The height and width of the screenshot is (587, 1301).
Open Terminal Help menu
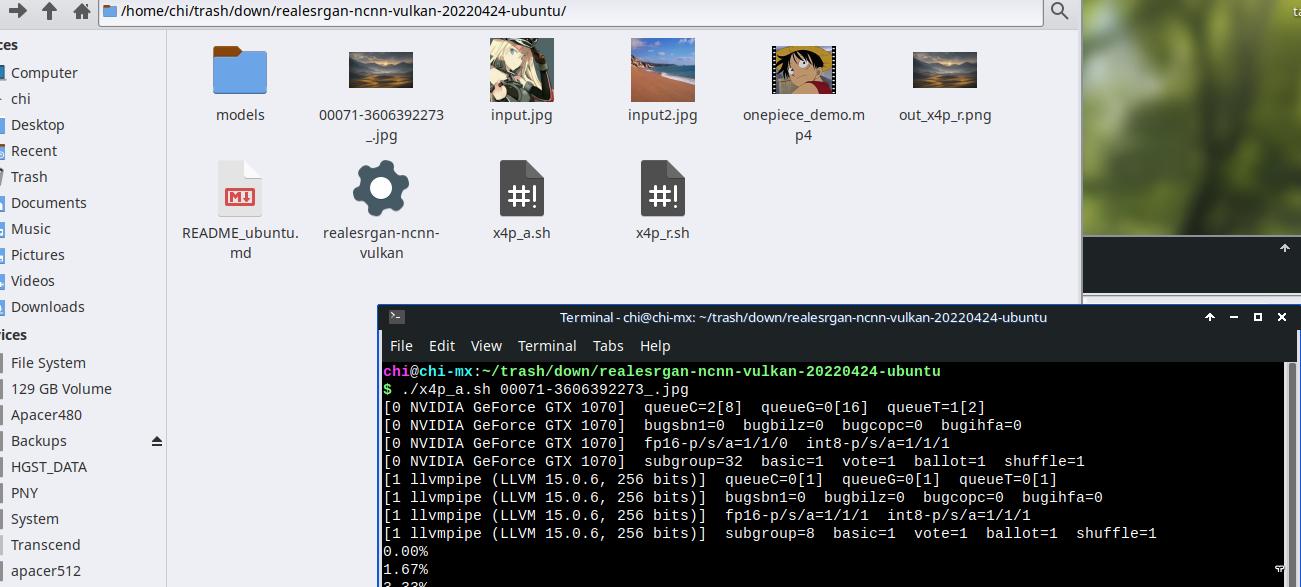coord(655,346)
